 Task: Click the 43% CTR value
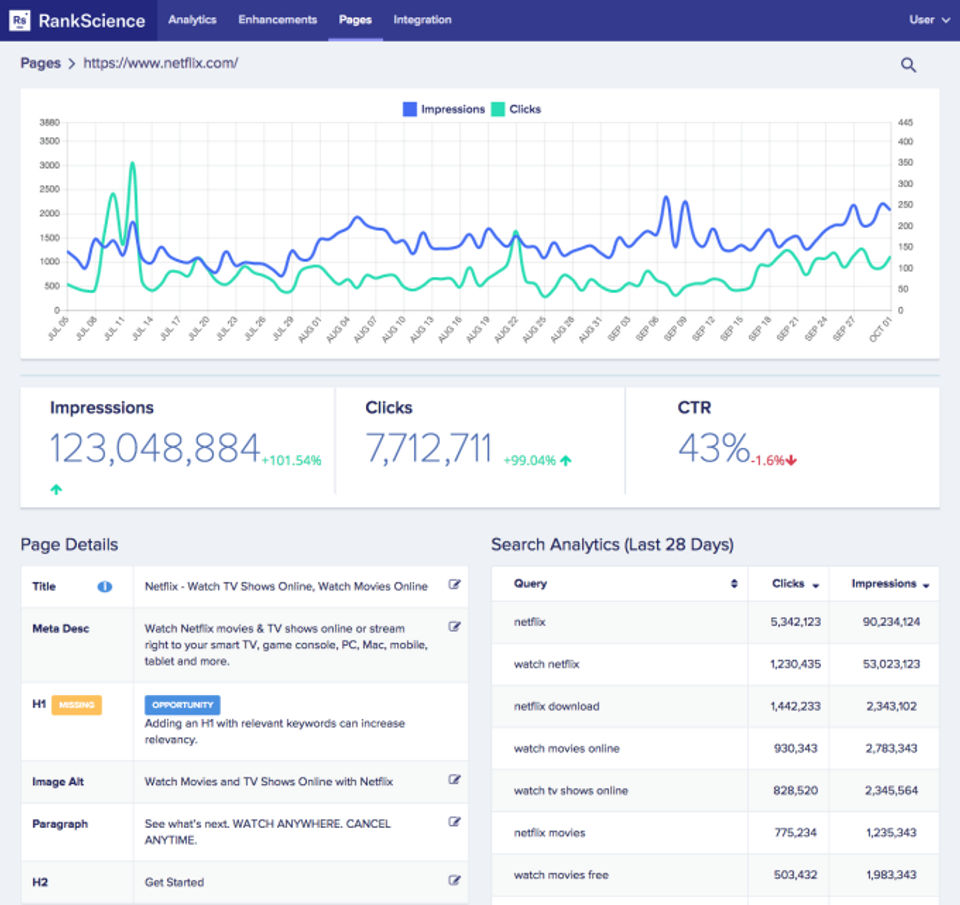coord(714,449)
